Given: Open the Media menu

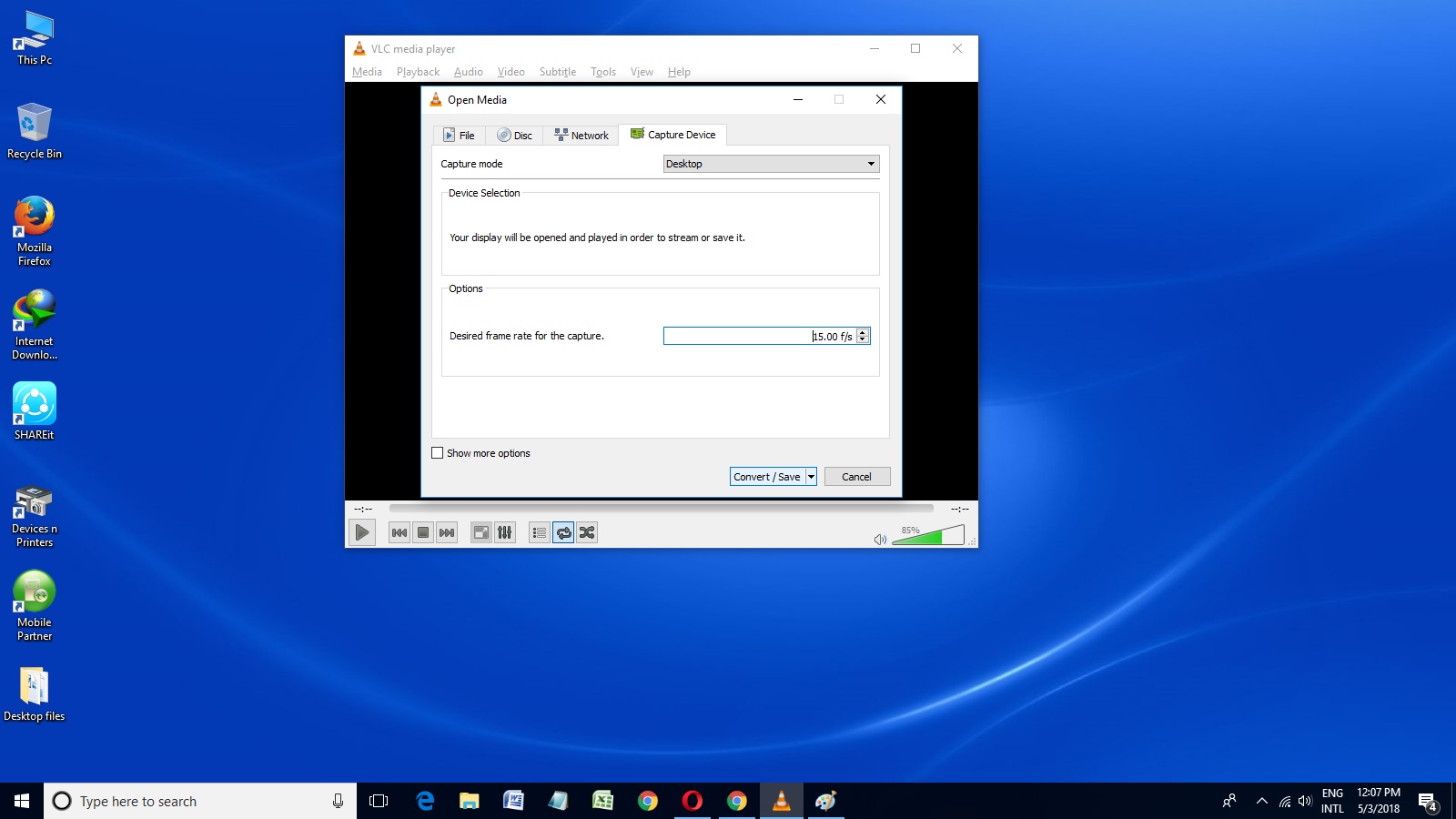Looking at the screenshot, I should pos(367,71).
